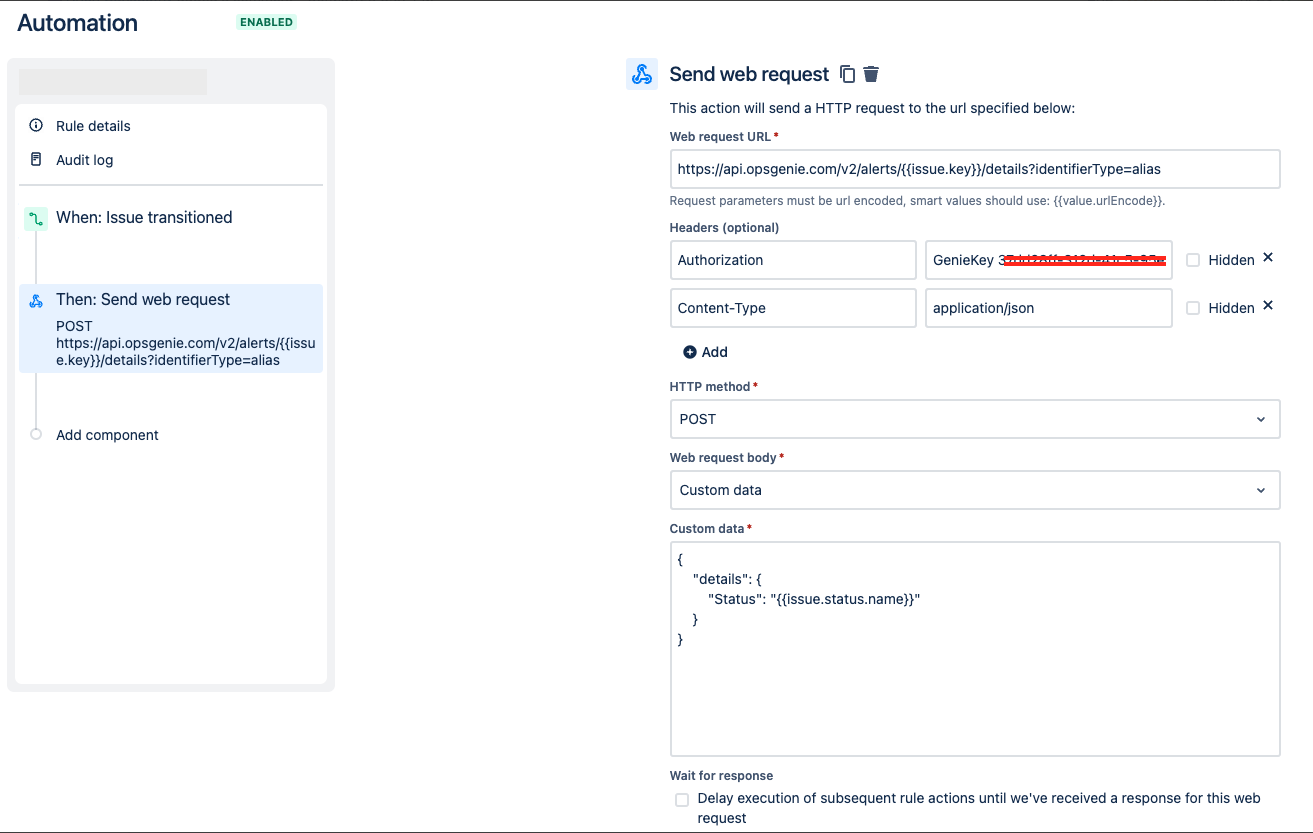The image size is (1313, 833).
Task: Click the application/json header value field
Action: point(1048,308)
